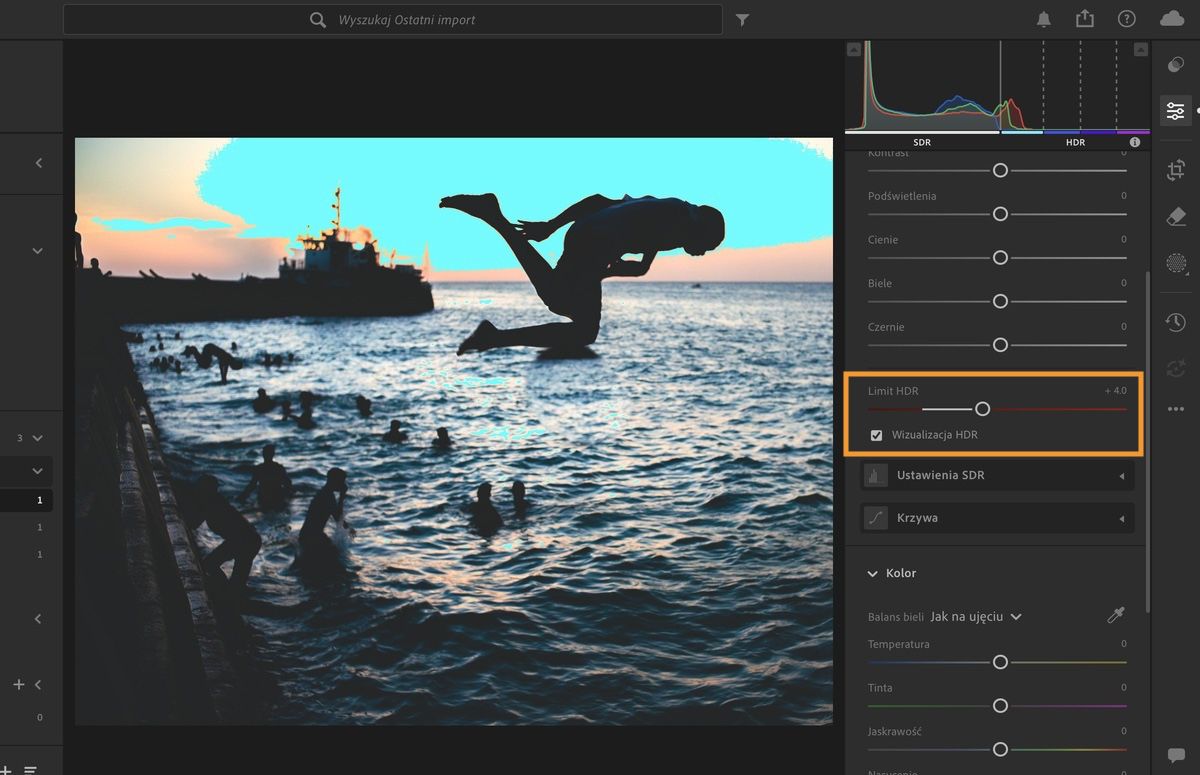Select the Edit sliders panel icon
The image size is (1200, 775).
click(x=1175, y=110)
